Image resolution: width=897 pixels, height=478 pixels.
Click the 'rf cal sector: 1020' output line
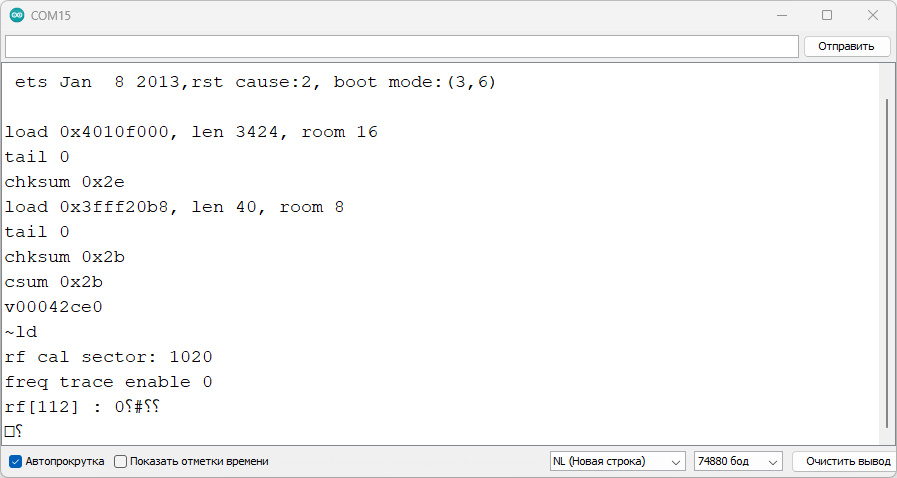pyautogui.click(x=108, y=357)
